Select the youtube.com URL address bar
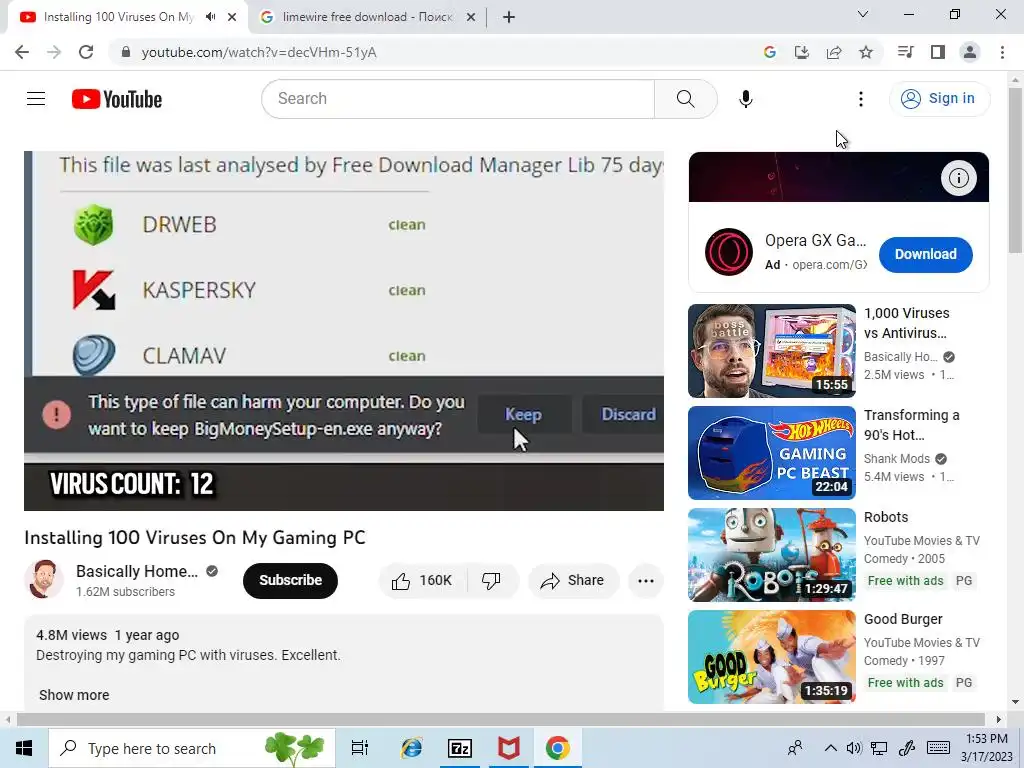 (259, 52)
